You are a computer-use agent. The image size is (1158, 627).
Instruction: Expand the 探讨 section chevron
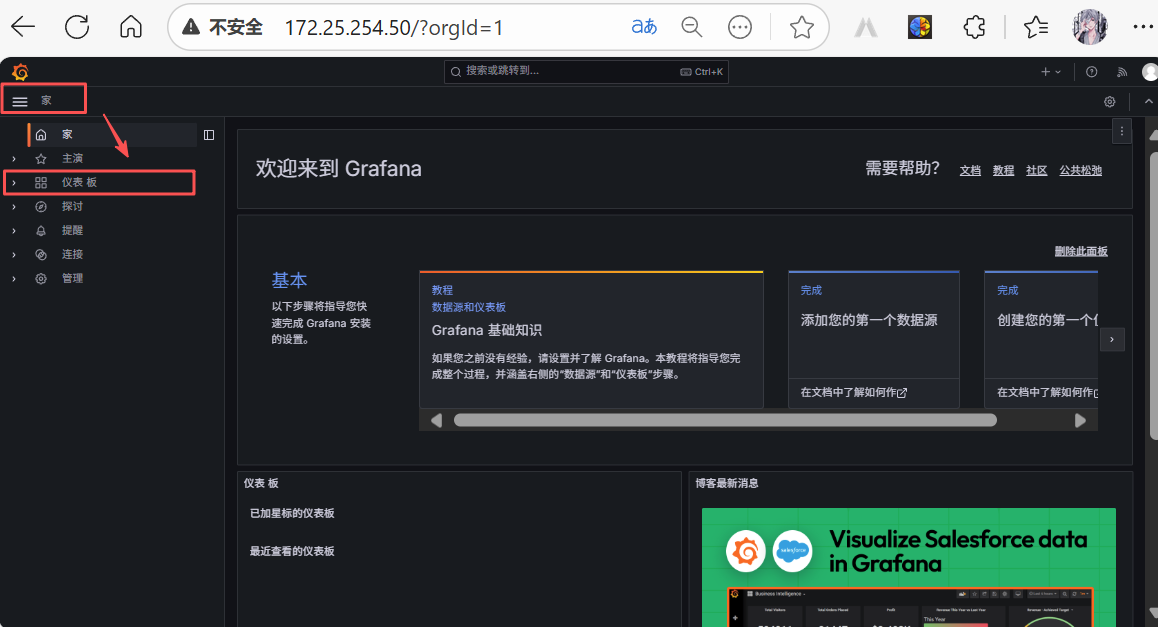pos(14,207)
